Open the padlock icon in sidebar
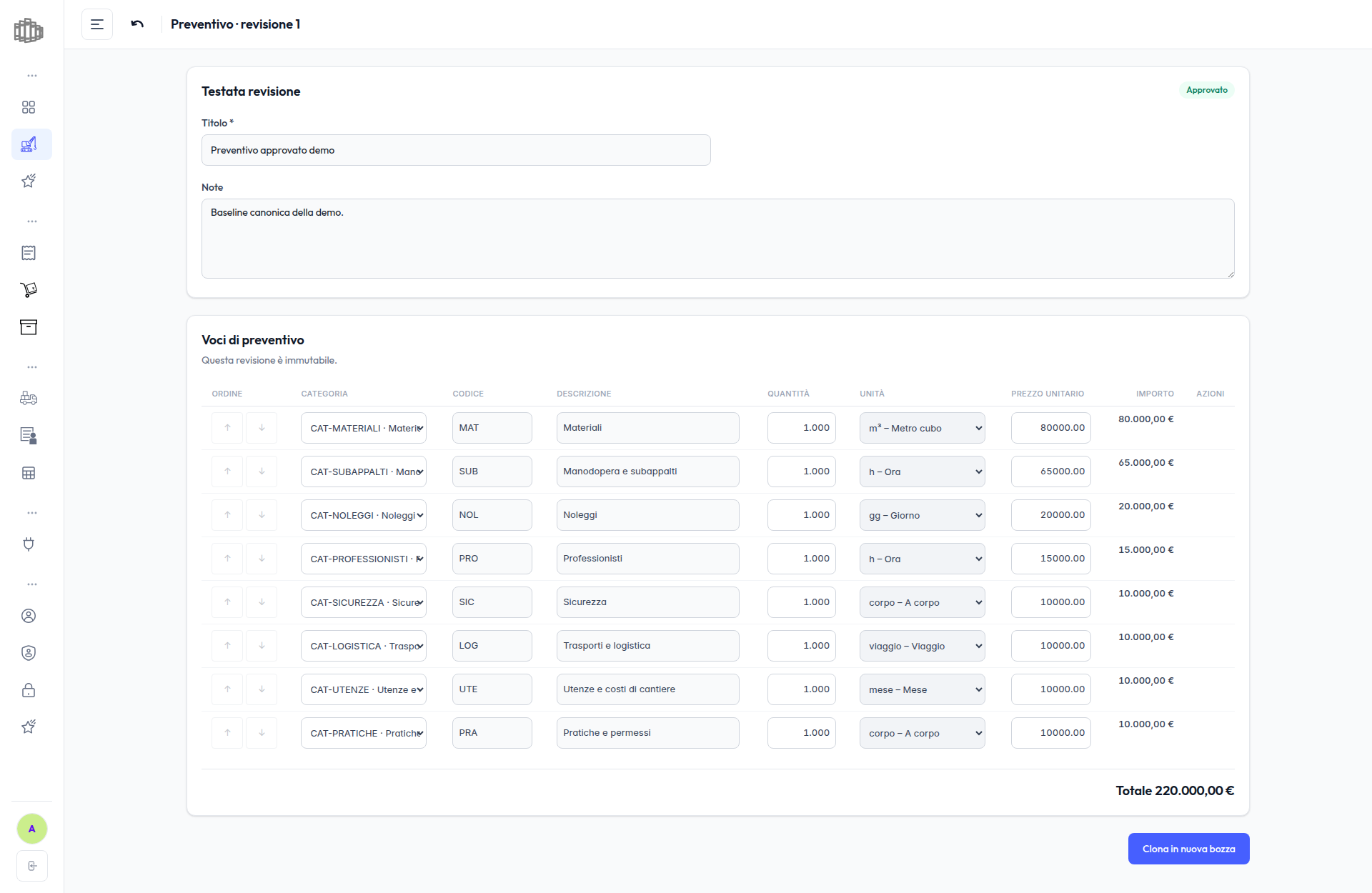This screenshot has height=893, width=1372. click(x=29, y=690)
